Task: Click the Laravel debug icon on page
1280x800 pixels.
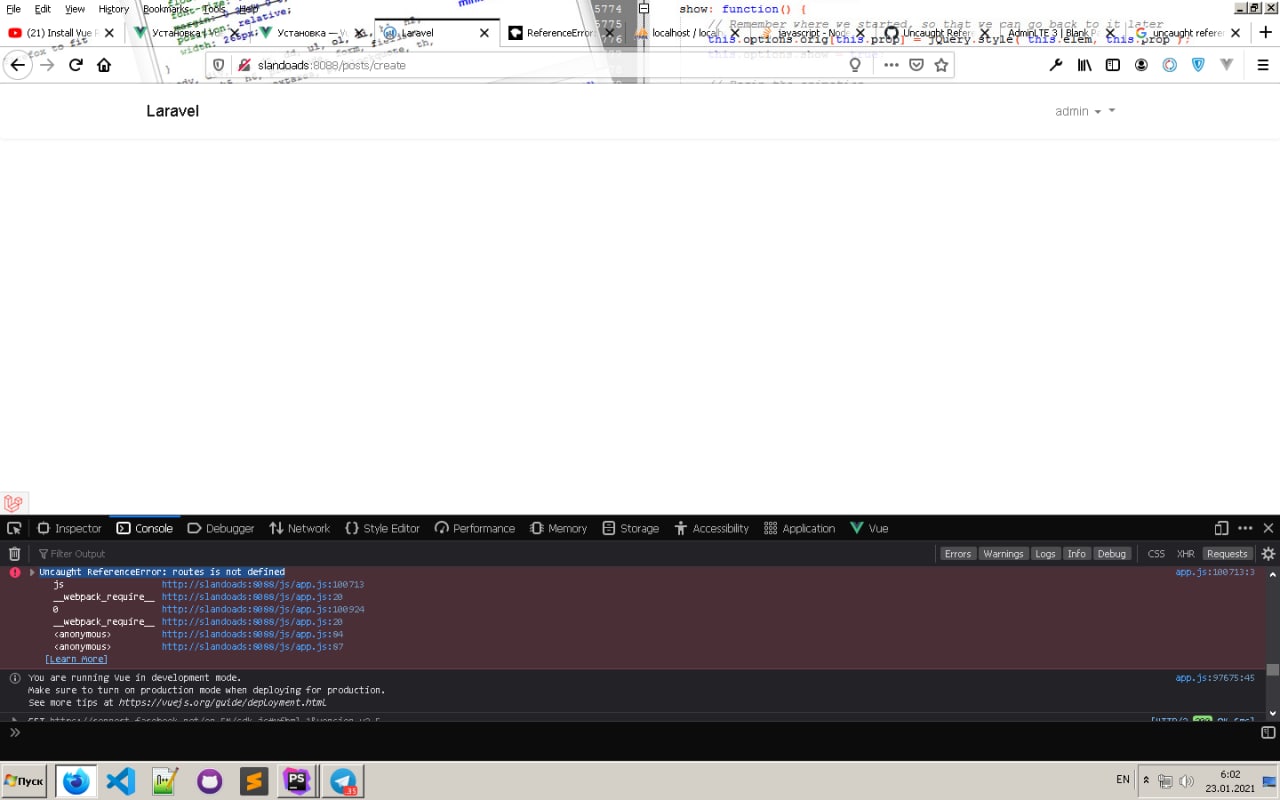Action: (14, 503)
